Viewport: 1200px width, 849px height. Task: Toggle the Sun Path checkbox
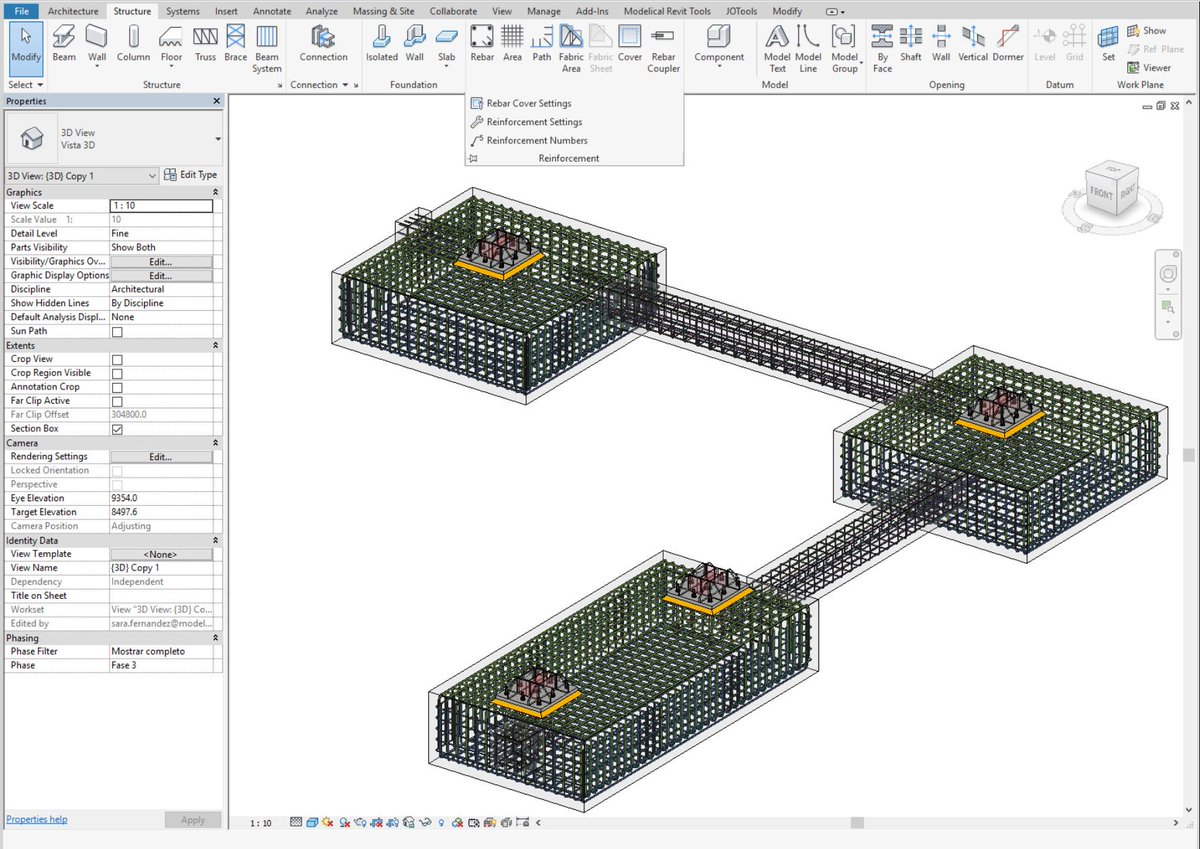click(x=117, y=331)
